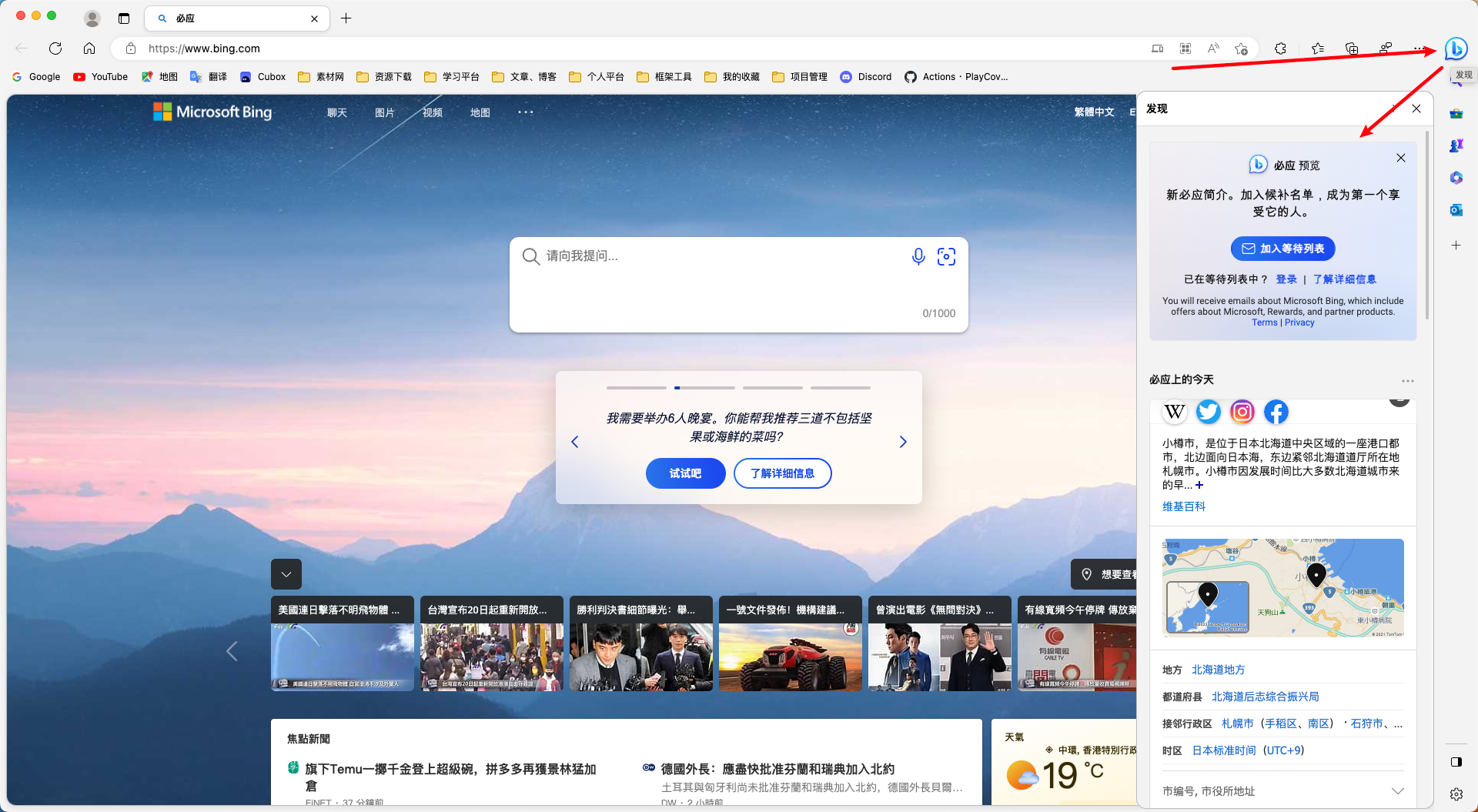
Task: Open the 小樽市 map thumbnail
Action: point(1283,587)
